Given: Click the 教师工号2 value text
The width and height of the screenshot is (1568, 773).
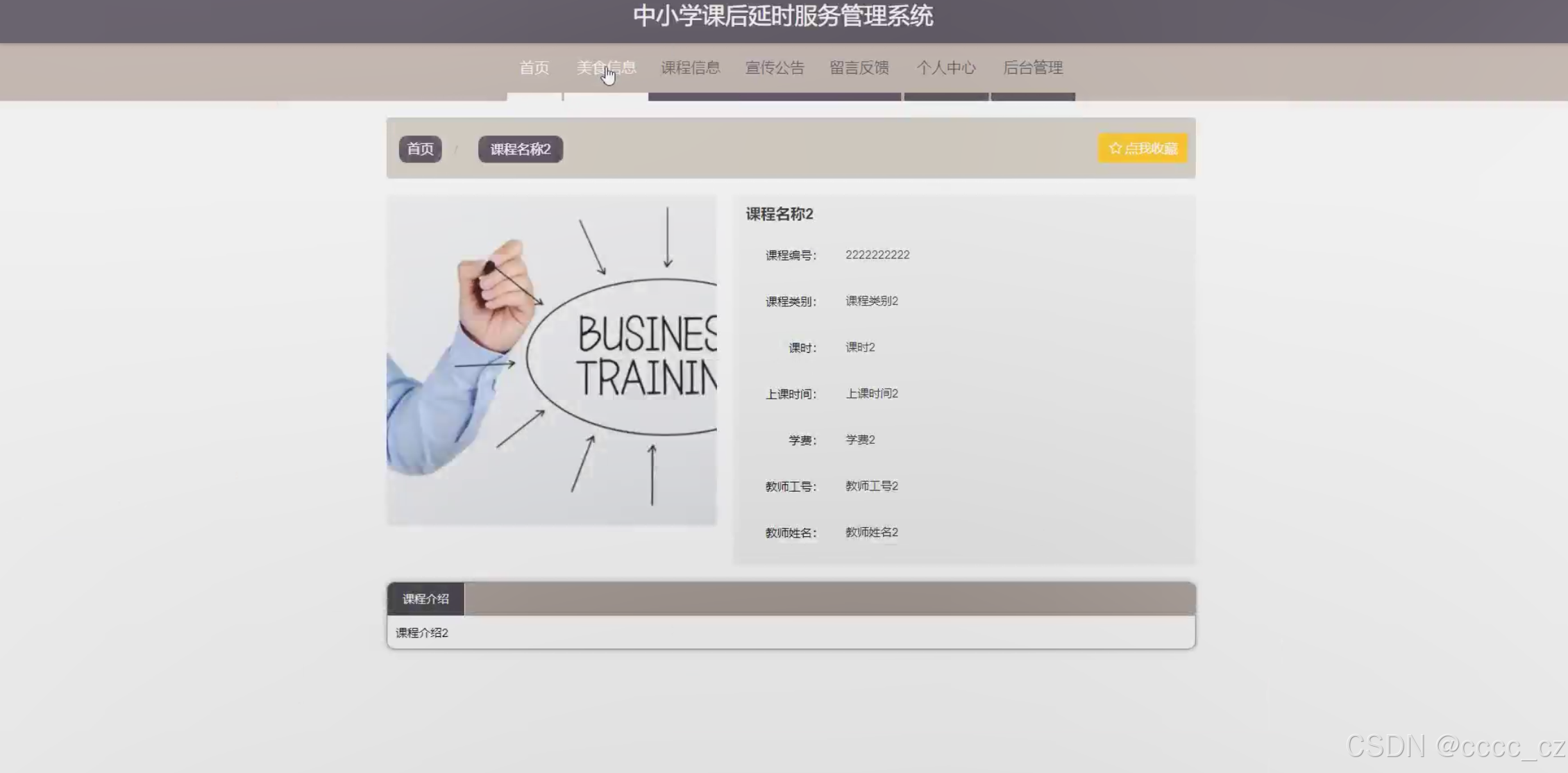Looking at the screenshot, I should tap(871, 486).
